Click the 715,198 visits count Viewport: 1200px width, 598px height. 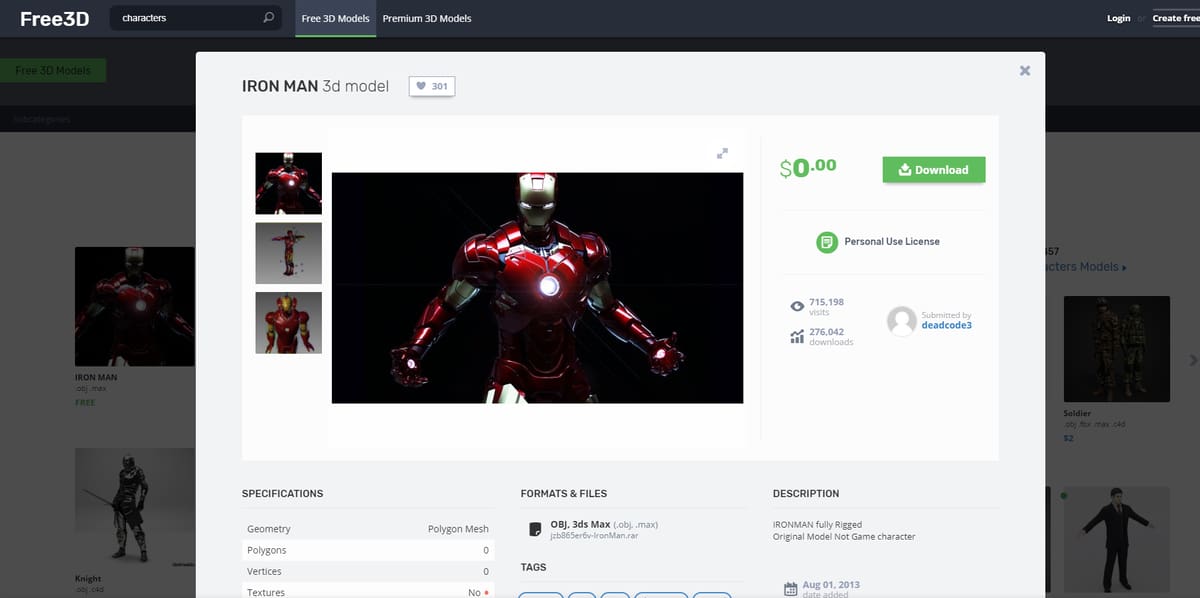(x=826, y=302)
